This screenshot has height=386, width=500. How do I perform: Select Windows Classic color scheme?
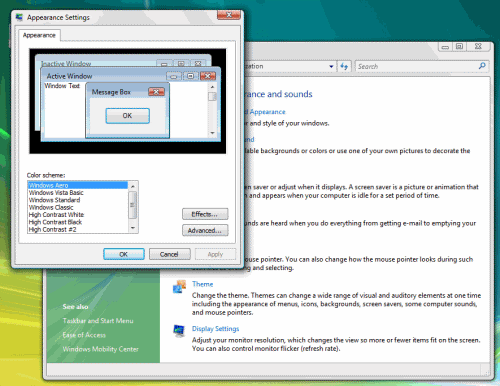point(78,207)
